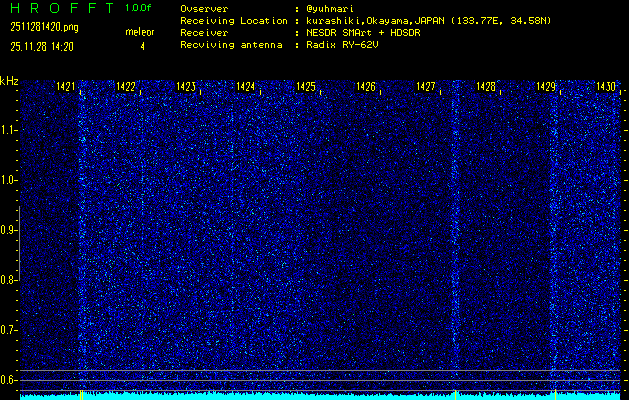Click the meteor count value 4
Viewport: 629px width, 400px height.
point(142,47)
